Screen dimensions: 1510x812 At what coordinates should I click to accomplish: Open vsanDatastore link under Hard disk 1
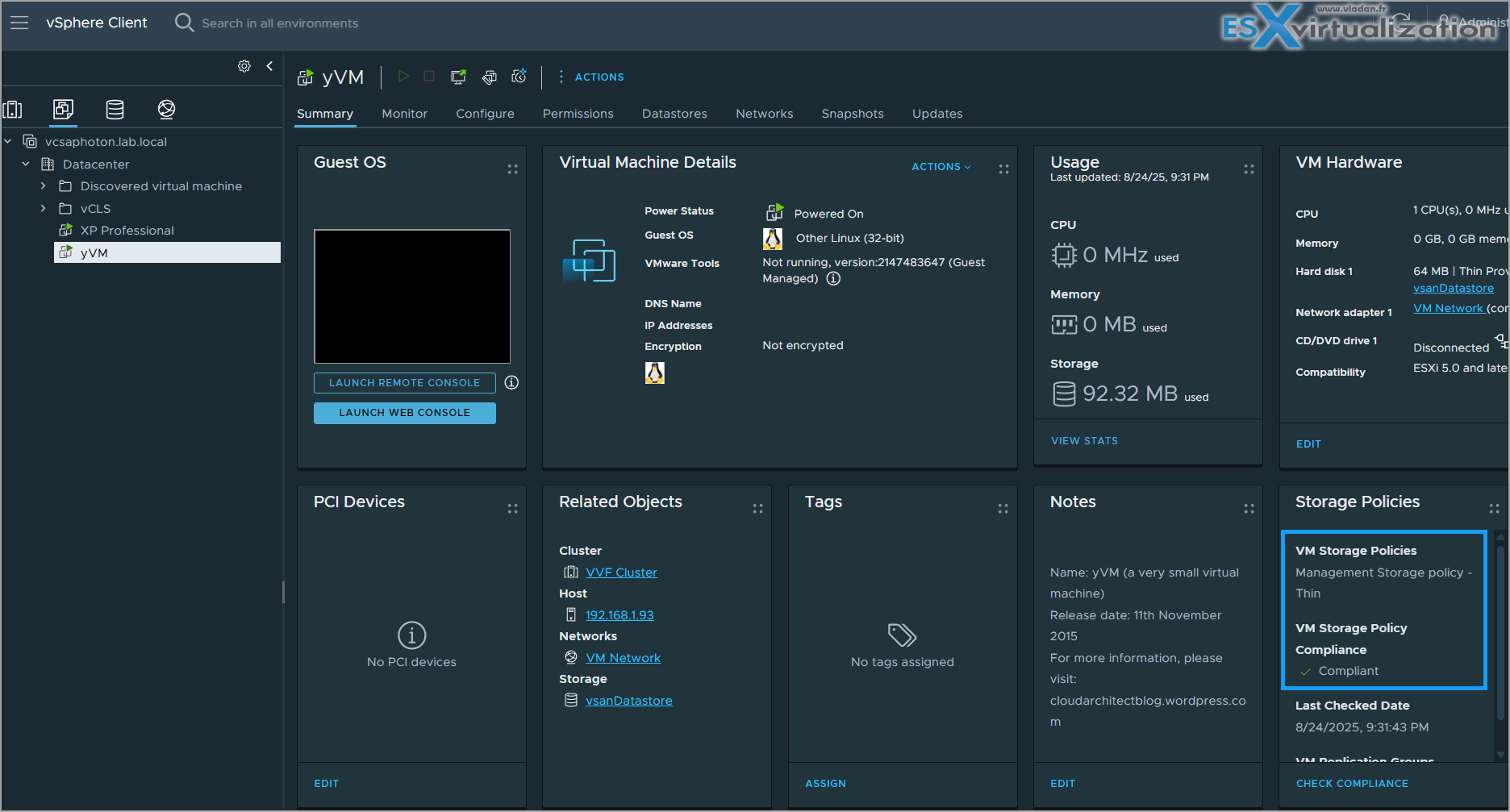coord(1454,288)
